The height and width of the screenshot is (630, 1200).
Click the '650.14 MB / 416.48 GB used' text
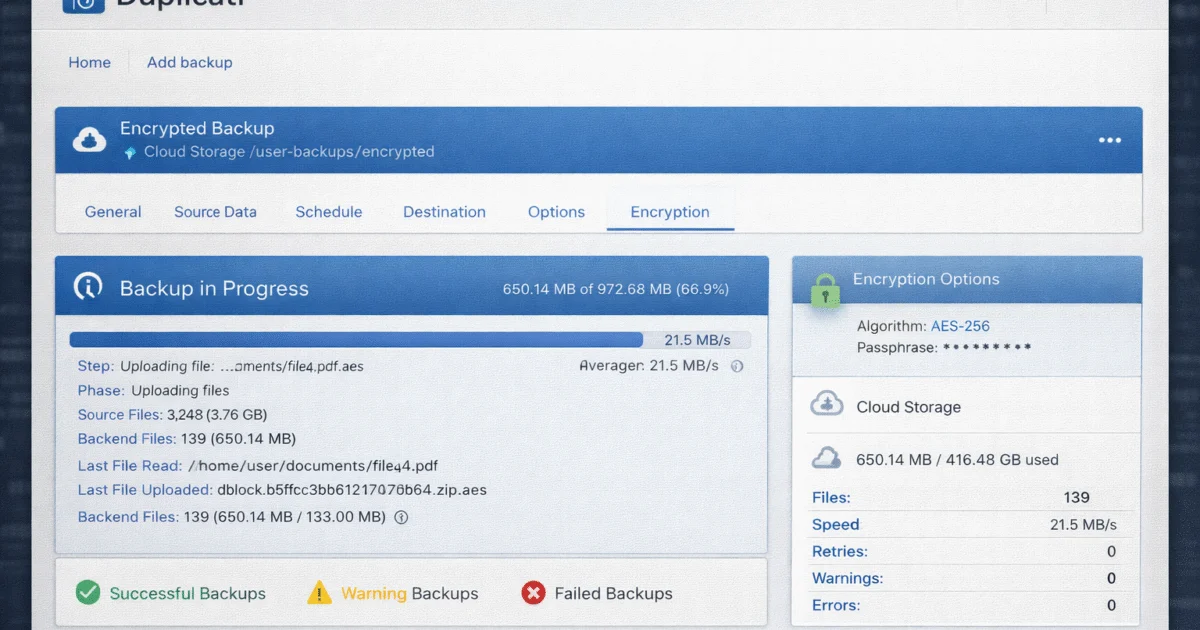pyautogui.click(x=957, y=460)
